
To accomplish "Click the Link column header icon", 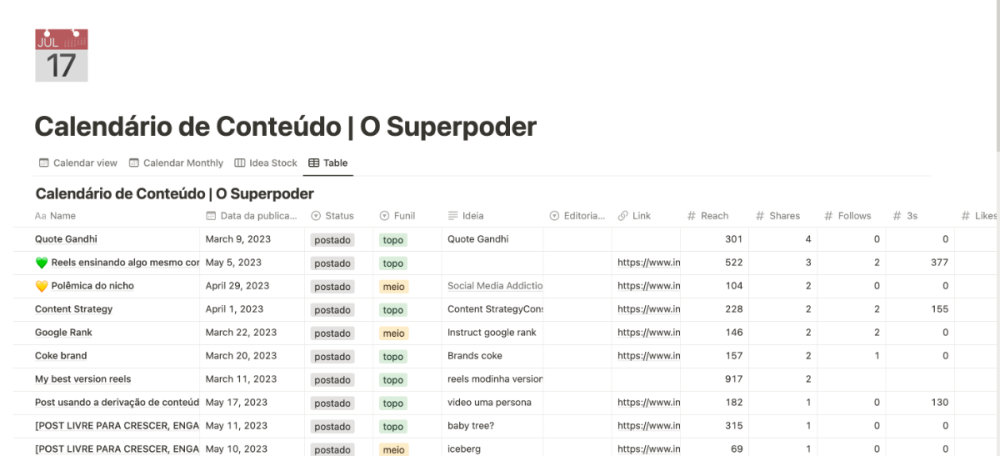I will pyautogui.click(x=623, y=216).
